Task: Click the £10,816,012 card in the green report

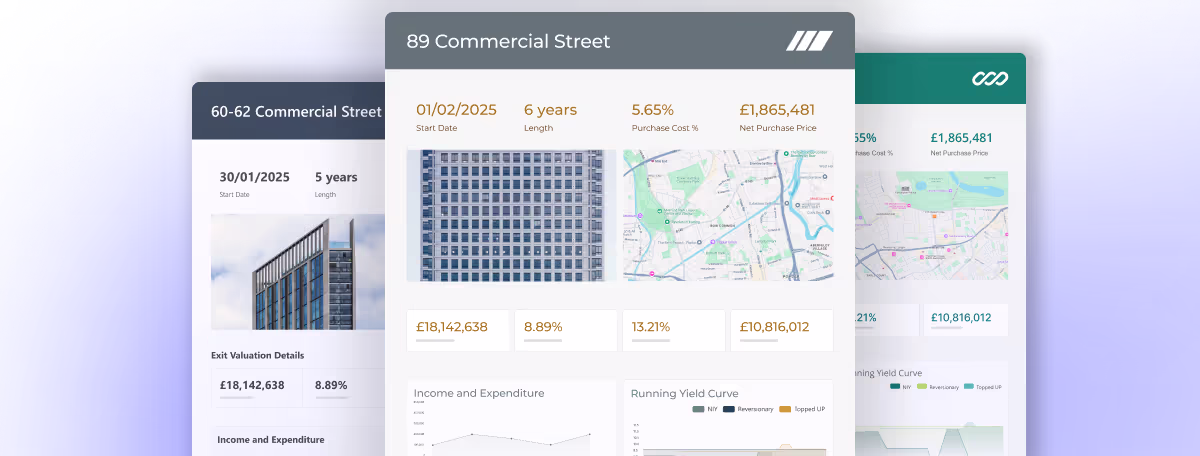Action: tap(965, 320)
